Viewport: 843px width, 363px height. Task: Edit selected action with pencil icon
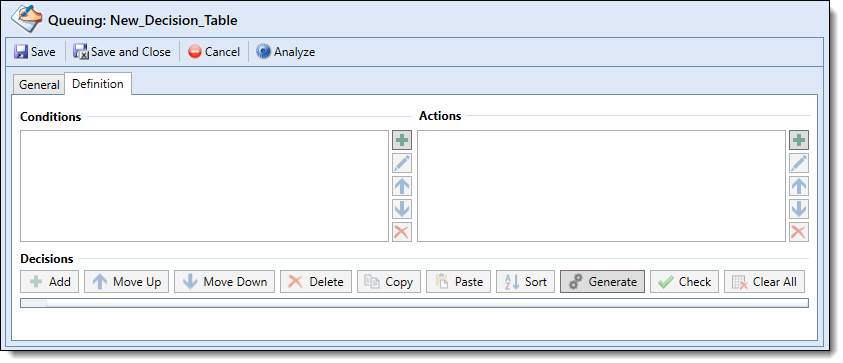799,163
